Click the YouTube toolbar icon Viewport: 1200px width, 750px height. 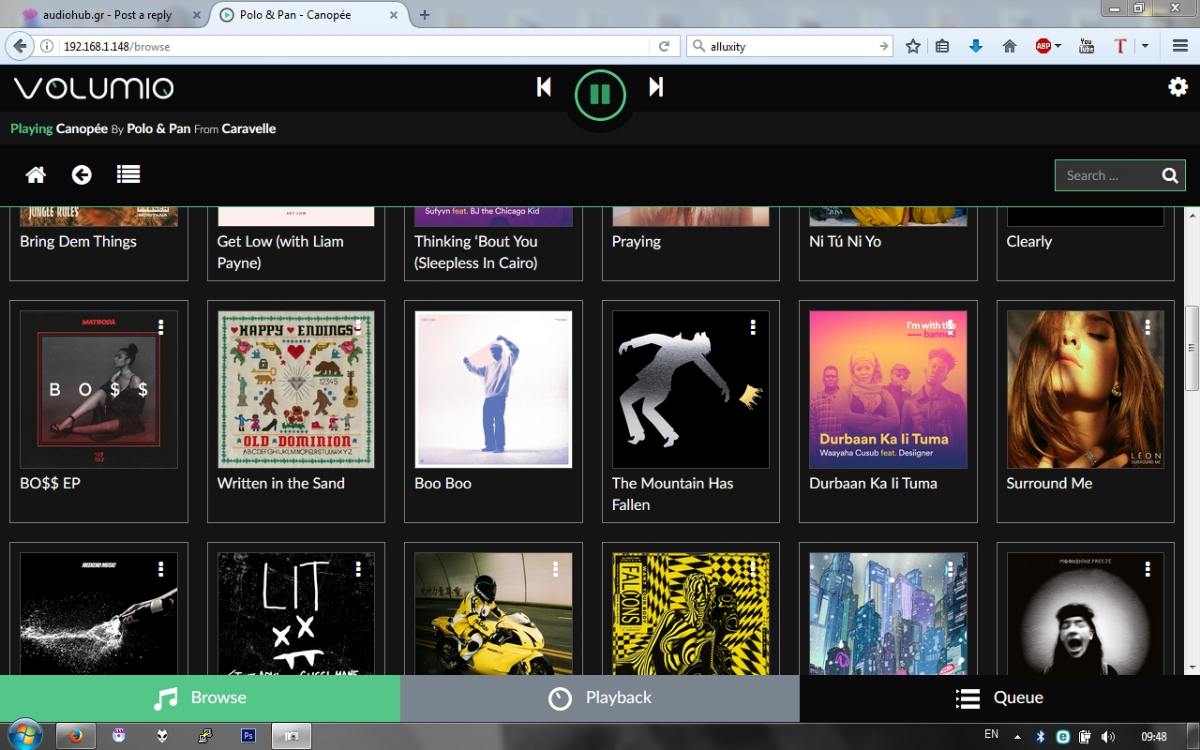pos(1085,45)
